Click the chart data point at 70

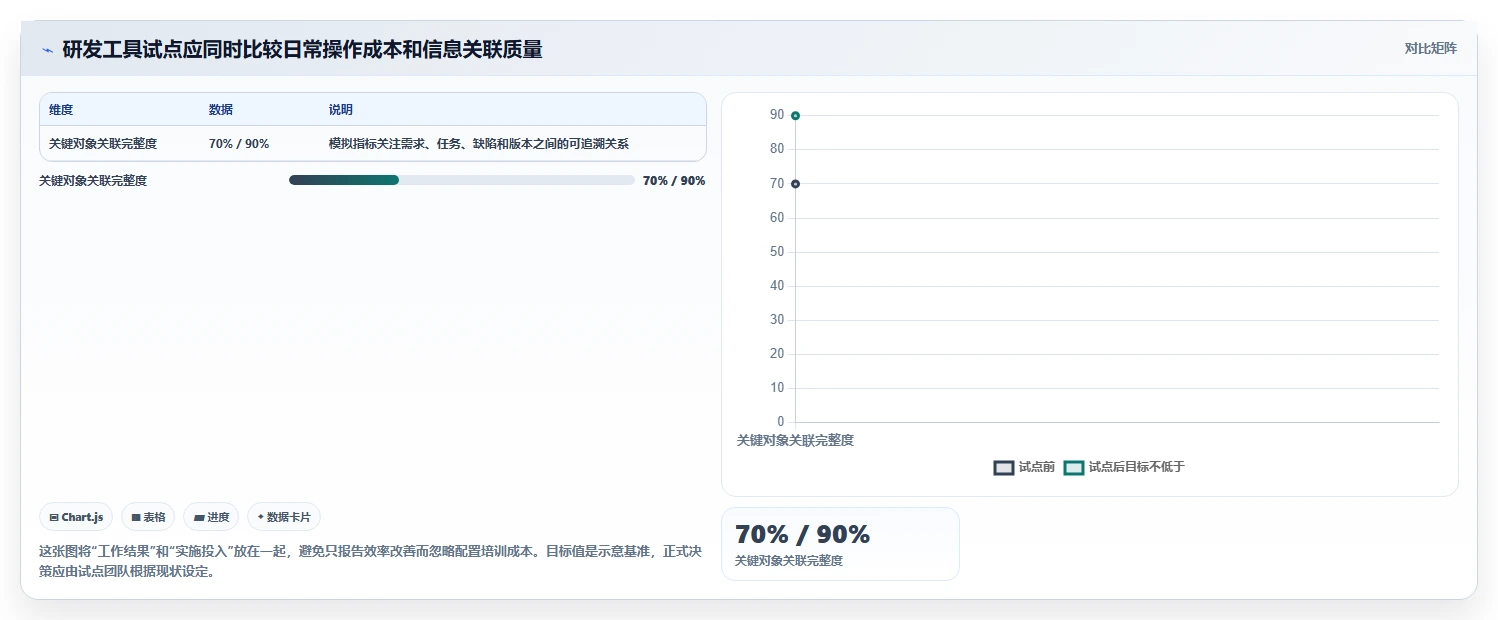[795, 184]
